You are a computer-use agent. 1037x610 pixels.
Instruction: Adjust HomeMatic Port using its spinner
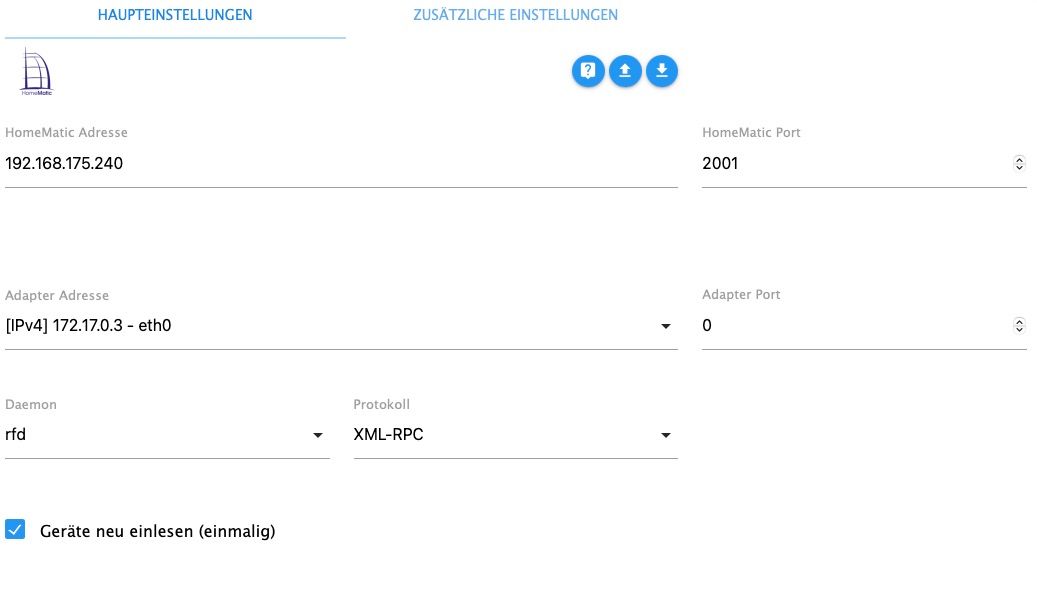tap(1019, 163)
